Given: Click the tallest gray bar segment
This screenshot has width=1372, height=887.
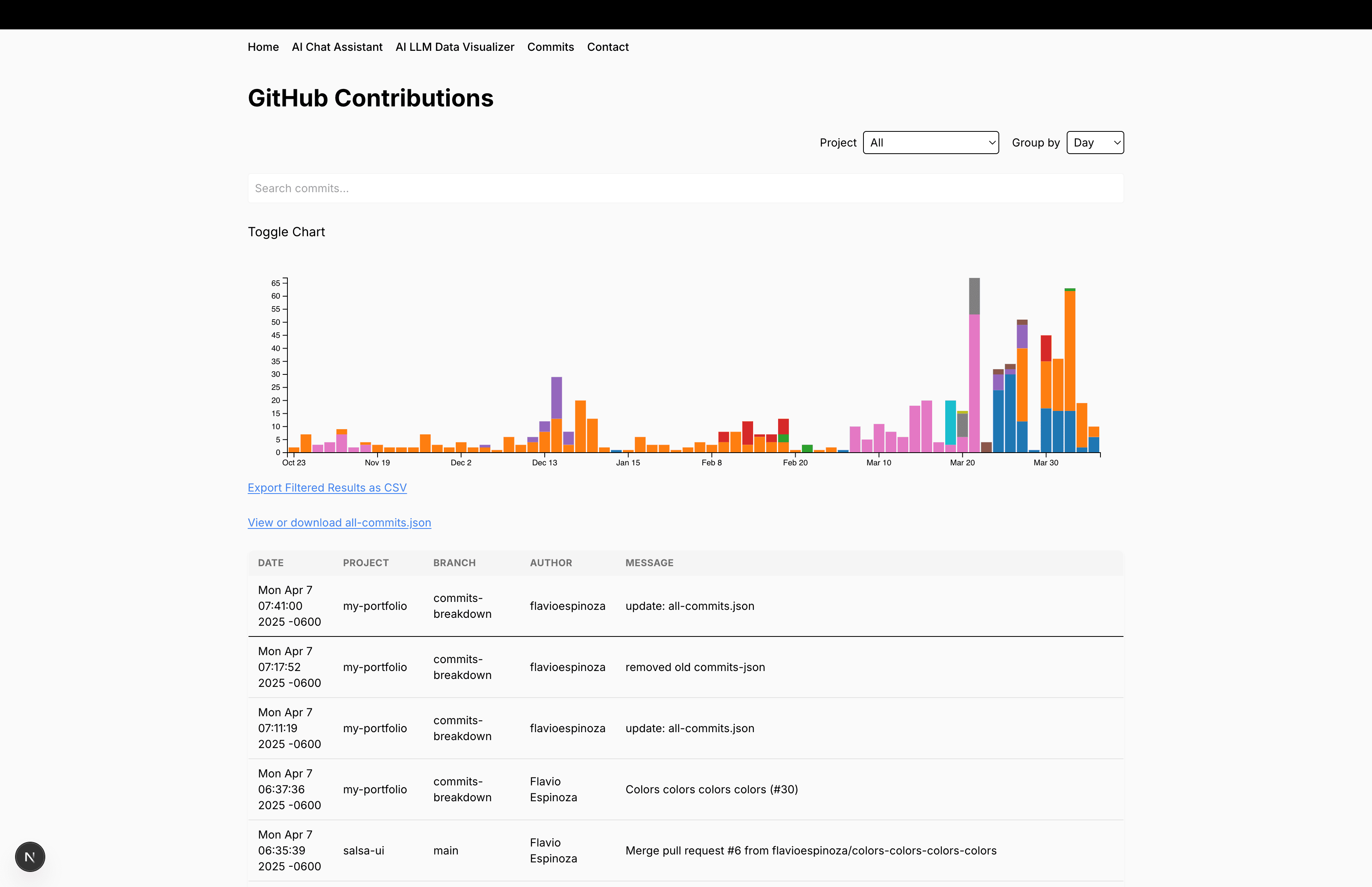Looking at the screenshot, I should [x=974, y=296].
